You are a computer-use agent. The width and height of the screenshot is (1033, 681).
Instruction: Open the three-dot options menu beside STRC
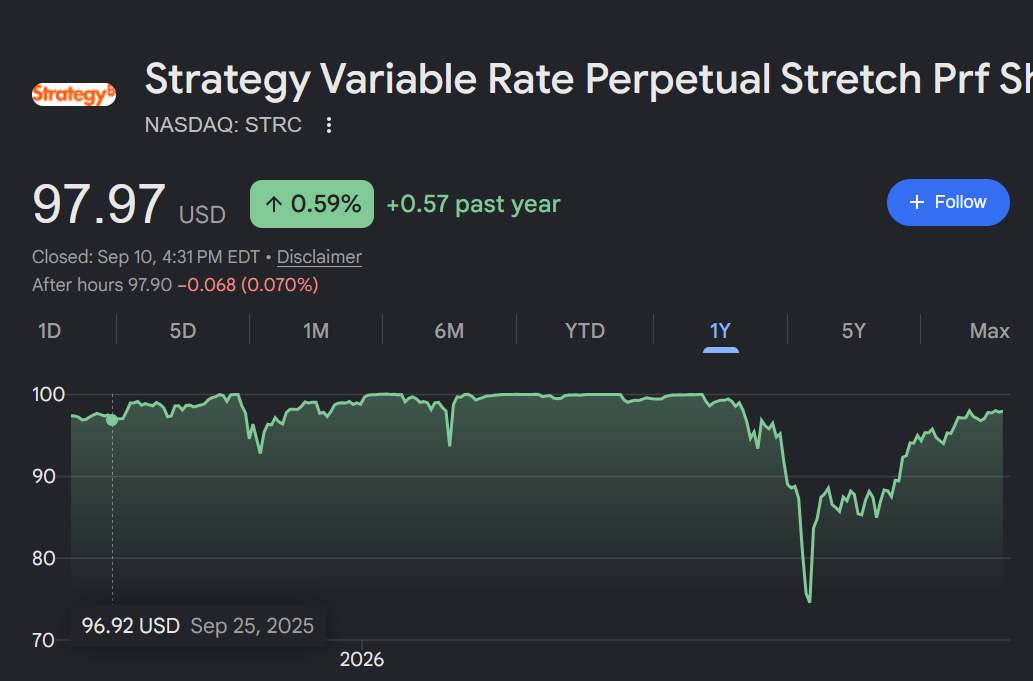tap(329, 125)
